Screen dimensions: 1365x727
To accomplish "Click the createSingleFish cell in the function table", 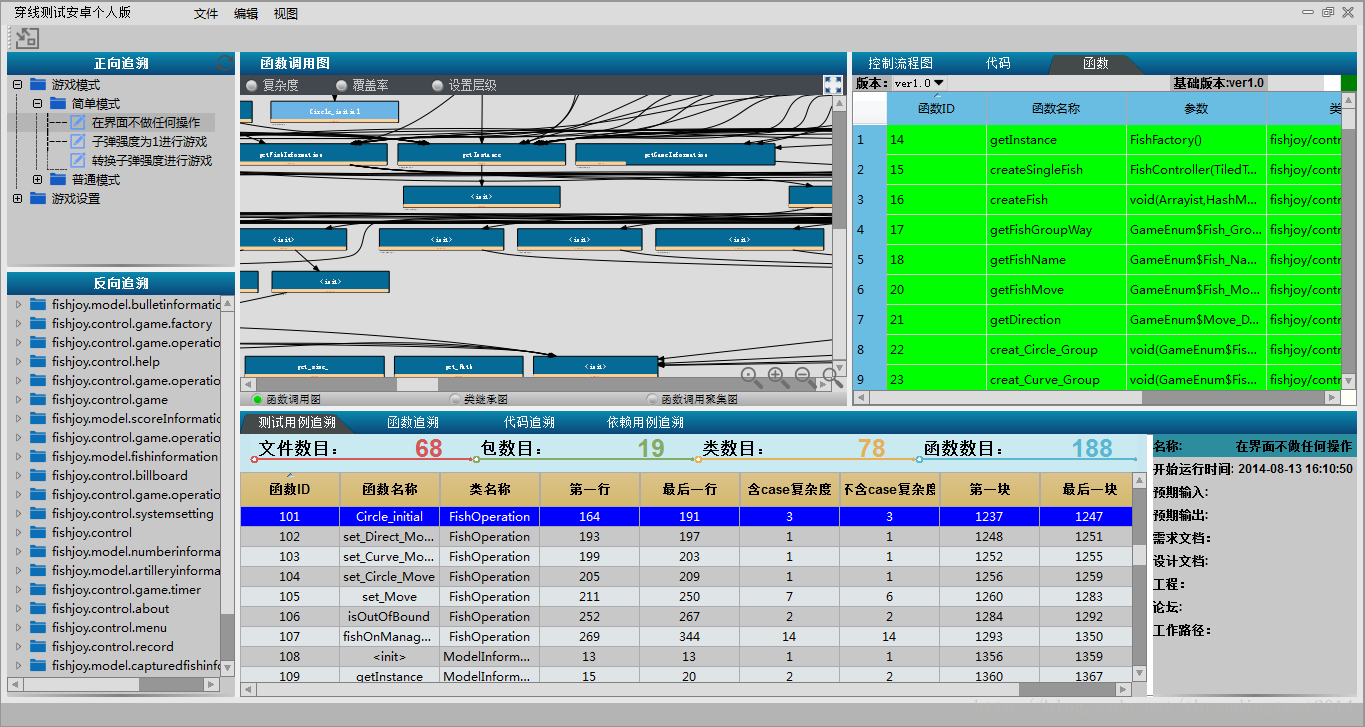I will point(1056,170).
